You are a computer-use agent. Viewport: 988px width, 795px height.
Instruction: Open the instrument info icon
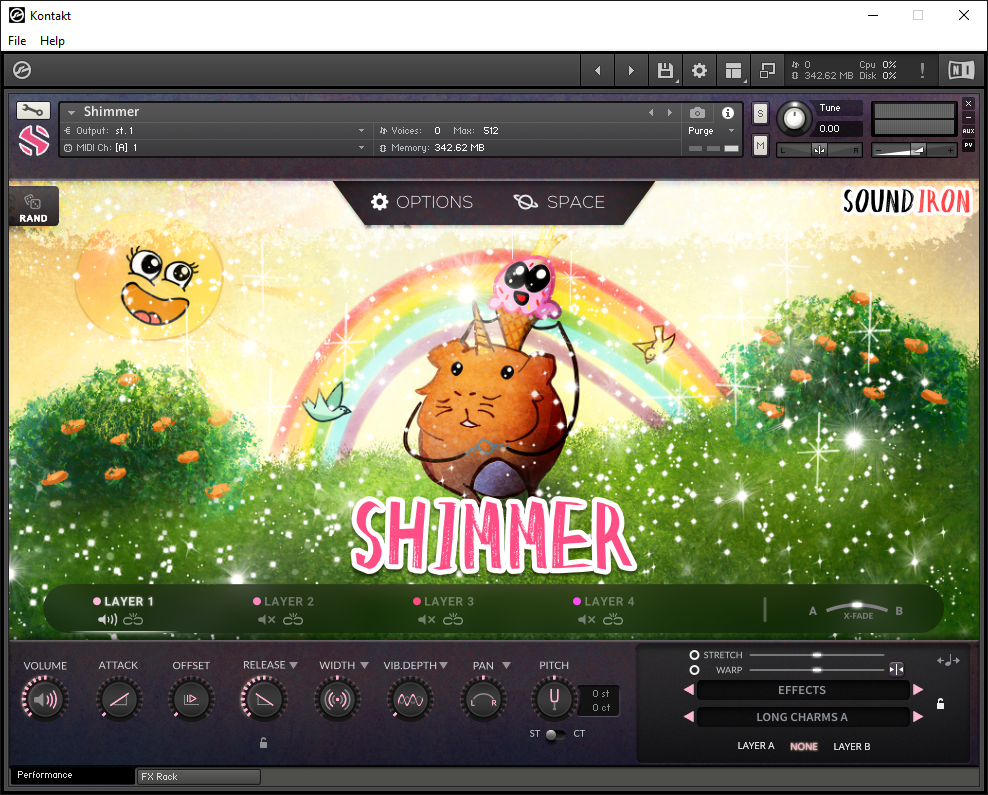tap(728, 113)
